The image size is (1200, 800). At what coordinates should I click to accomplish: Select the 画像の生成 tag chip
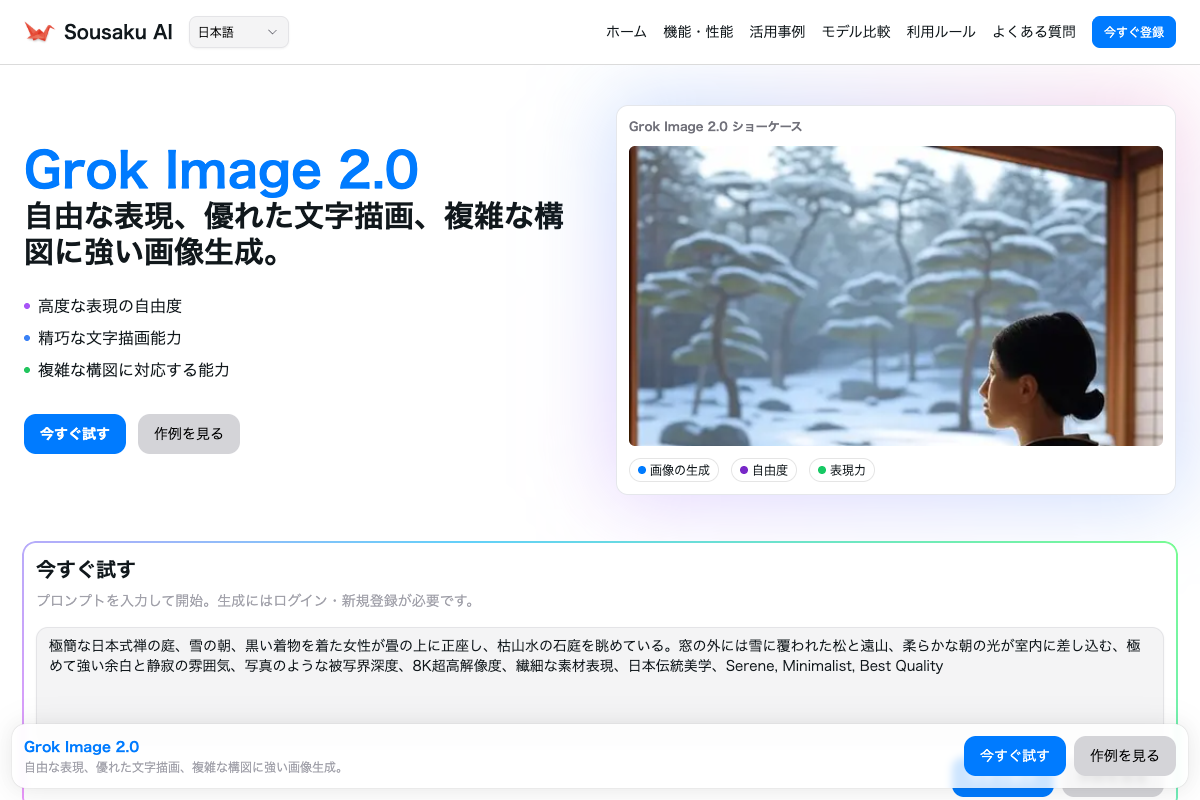674,470
